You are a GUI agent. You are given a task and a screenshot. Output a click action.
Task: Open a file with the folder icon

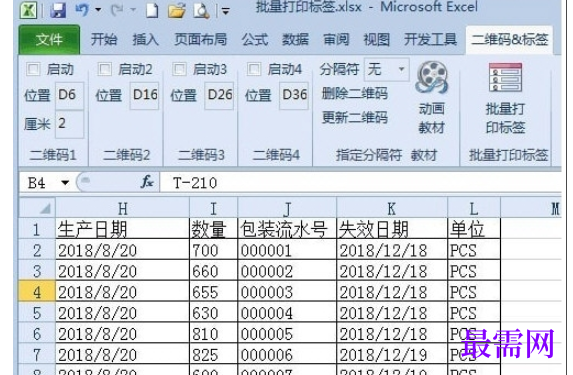[177, 10]
